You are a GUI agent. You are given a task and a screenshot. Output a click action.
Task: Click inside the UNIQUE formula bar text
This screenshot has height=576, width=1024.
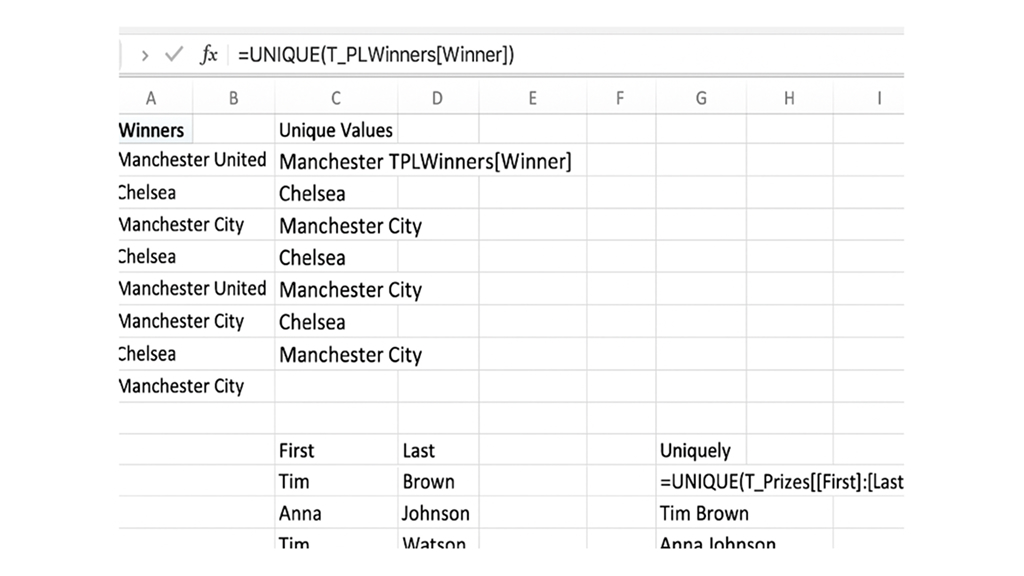[x=380, y=56]
